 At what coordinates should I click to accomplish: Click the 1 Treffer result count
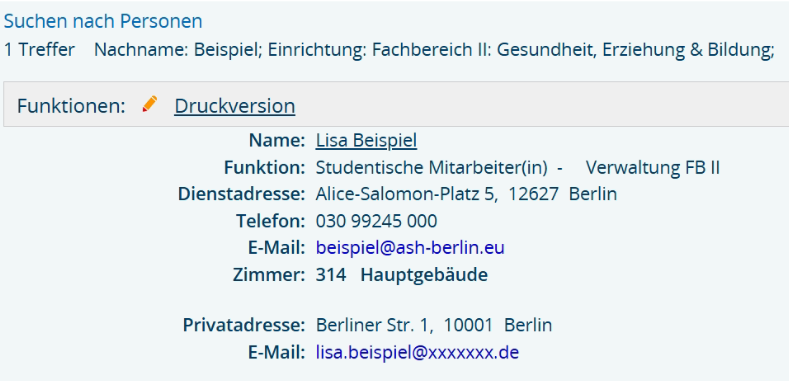pyautogui.click(x=39, y=50)
